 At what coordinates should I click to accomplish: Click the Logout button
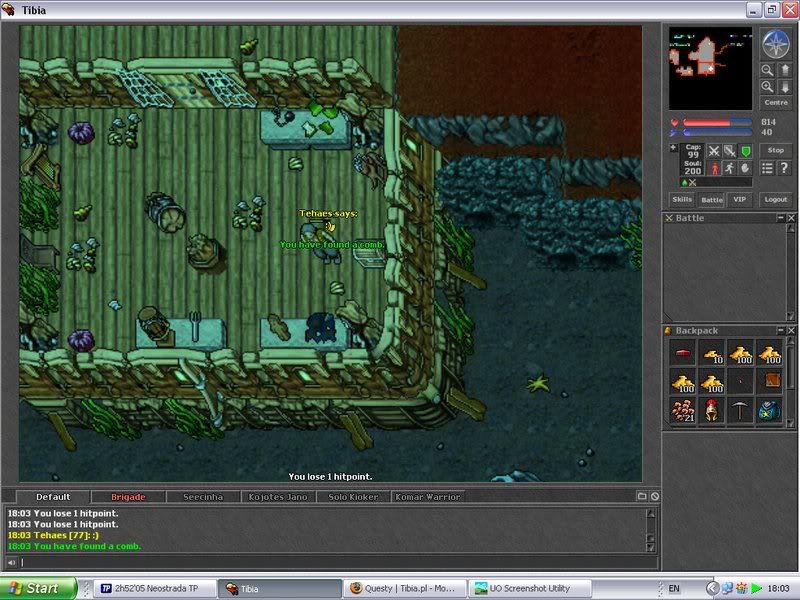776,199
